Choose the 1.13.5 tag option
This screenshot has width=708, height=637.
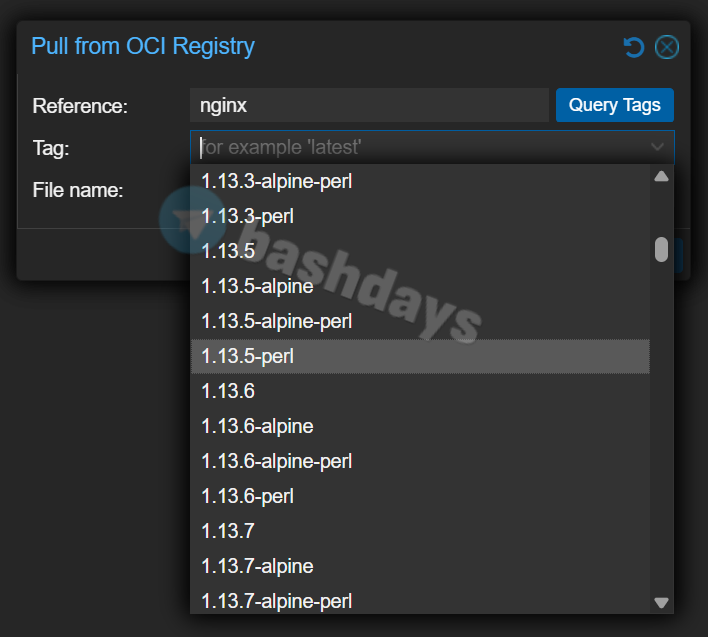tap(228, 251)
